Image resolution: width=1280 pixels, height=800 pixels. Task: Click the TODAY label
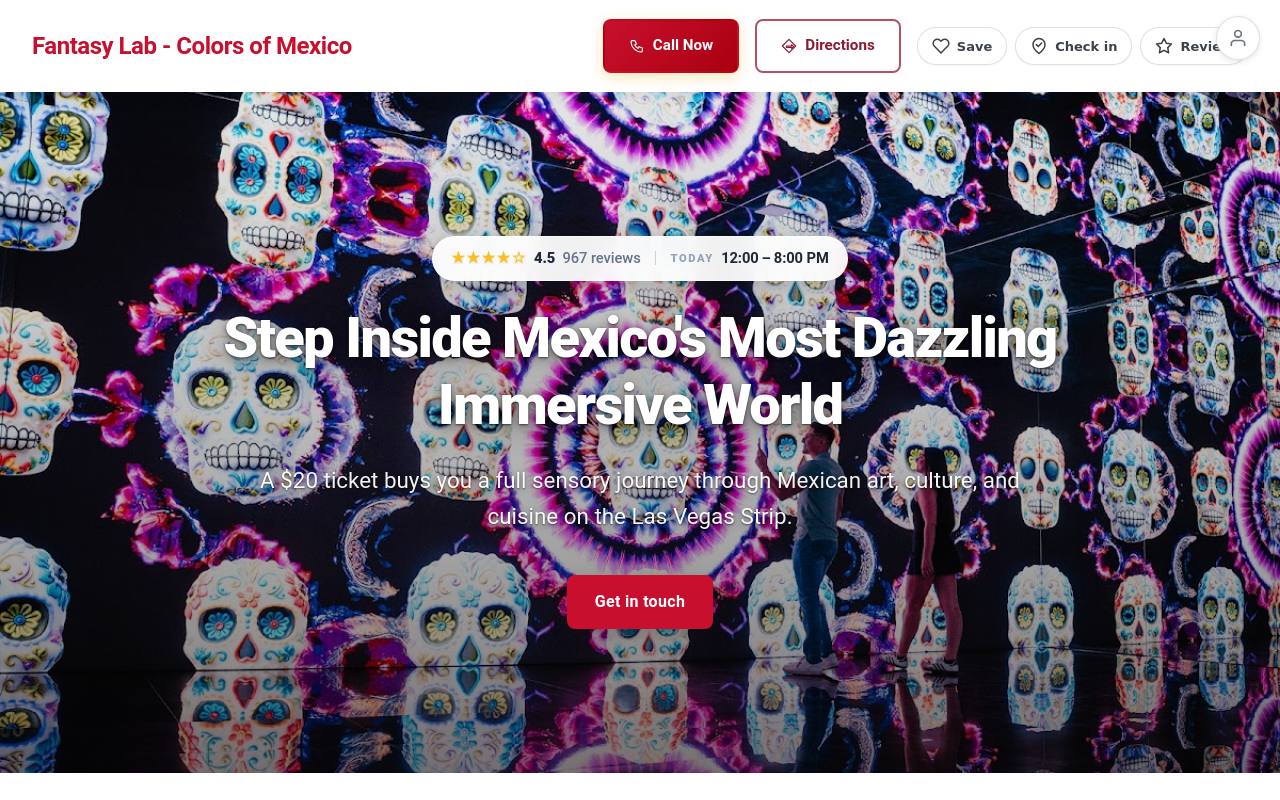[692, 258]
